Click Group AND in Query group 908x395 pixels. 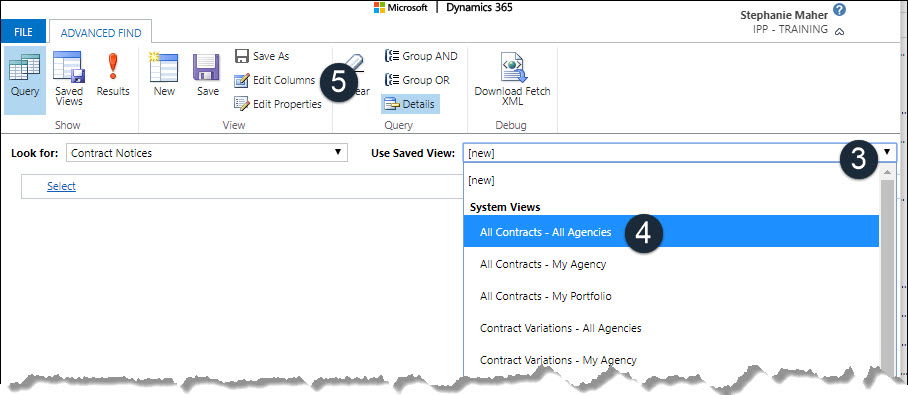(421, 56)
